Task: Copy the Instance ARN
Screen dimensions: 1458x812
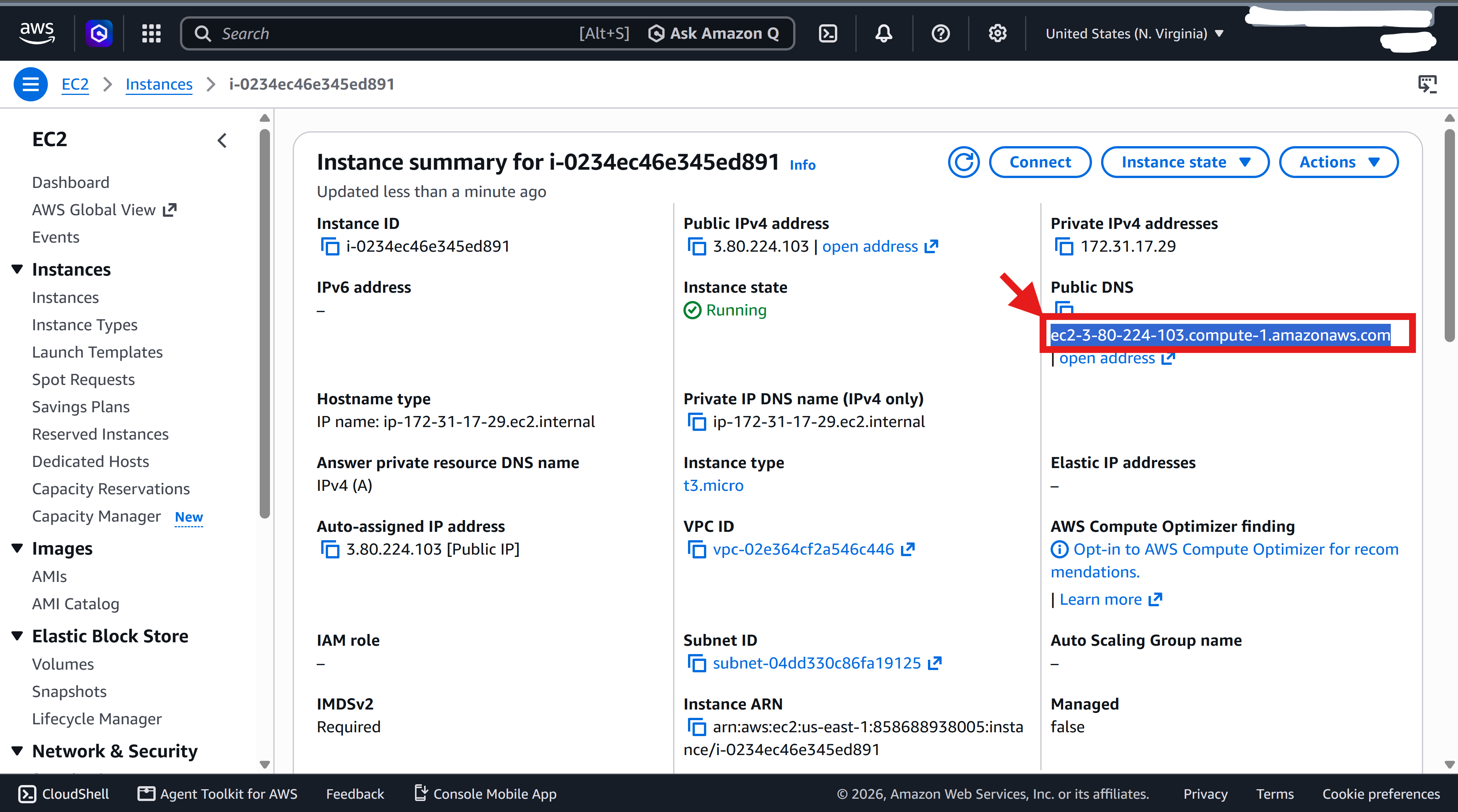Action: pyautogui.click(x=697, y=727)
